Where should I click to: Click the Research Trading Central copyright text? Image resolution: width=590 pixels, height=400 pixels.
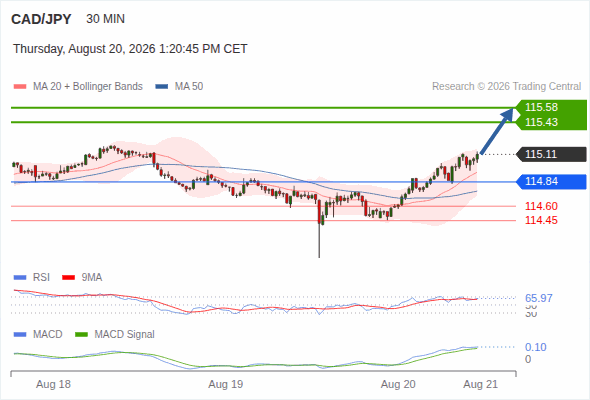tap(506, 87)
